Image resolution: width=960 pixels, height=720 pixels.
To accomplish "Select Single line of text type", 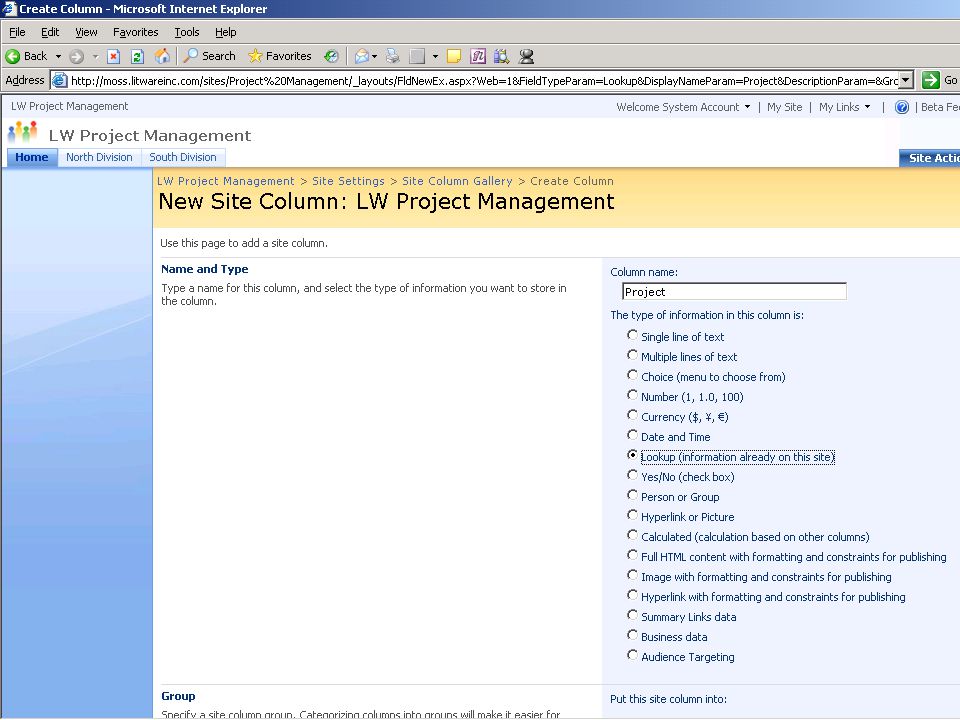I will 632,336.
